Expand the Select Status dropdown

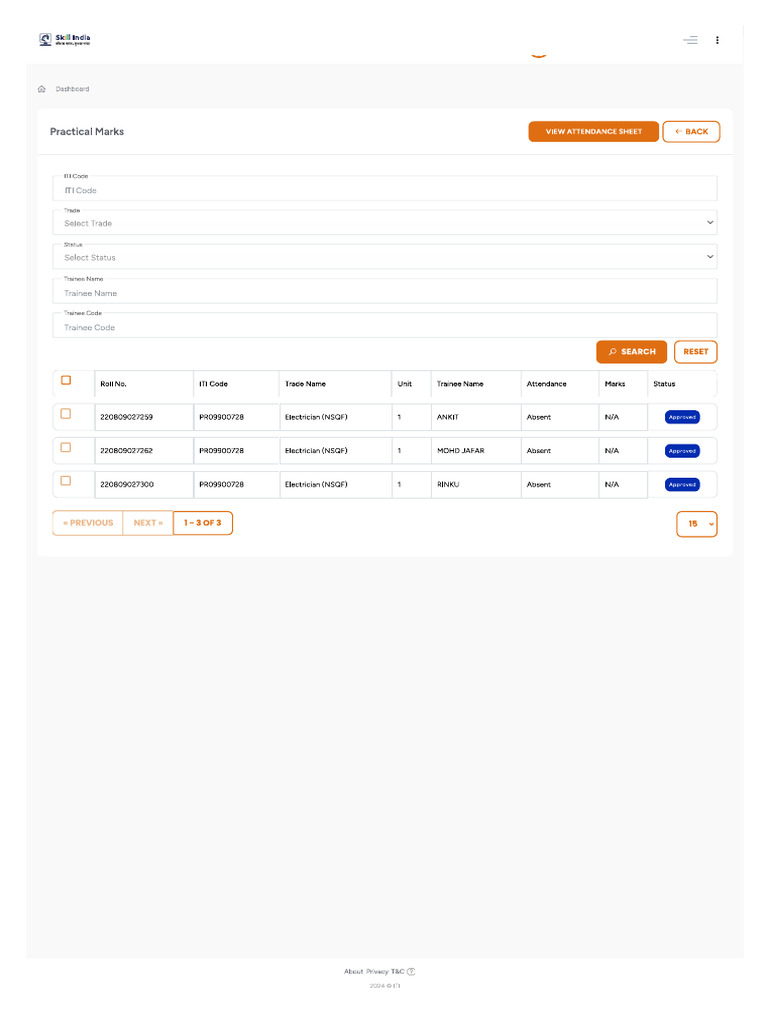[x=385, y=257]
